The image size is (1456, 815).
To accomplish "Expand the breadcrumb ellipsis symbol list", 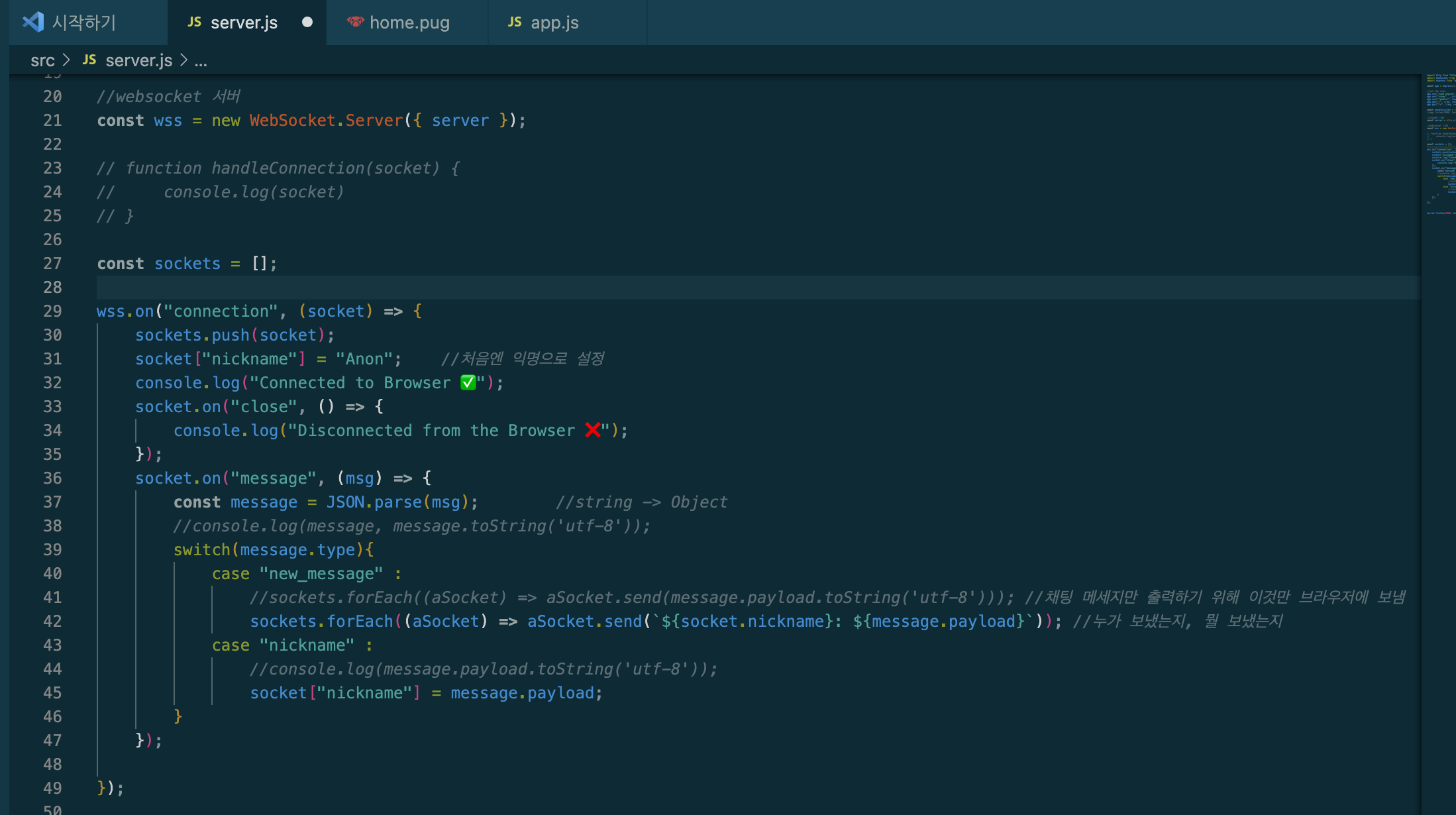I will 201,60.
